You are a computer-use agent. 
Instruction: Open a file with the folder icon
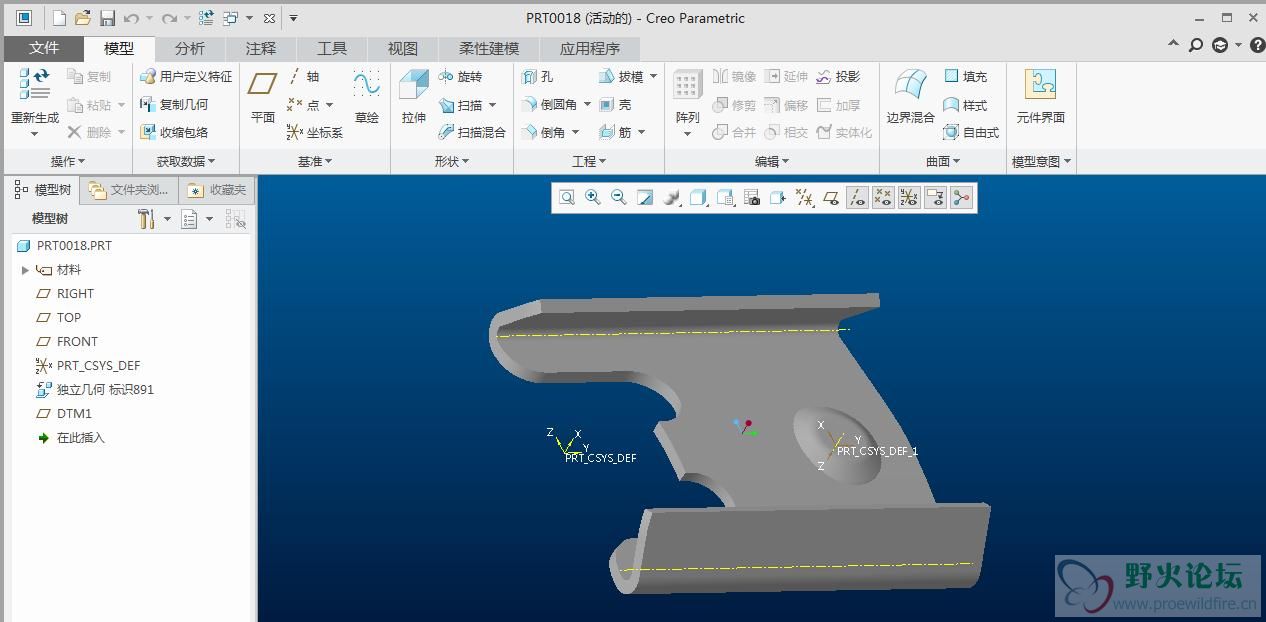point(83,18)
